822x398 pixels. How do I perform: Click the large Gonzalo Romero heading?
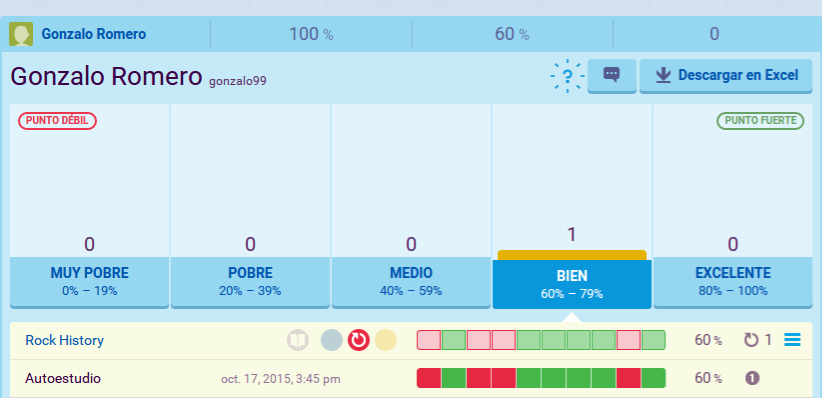coord(106,77)
